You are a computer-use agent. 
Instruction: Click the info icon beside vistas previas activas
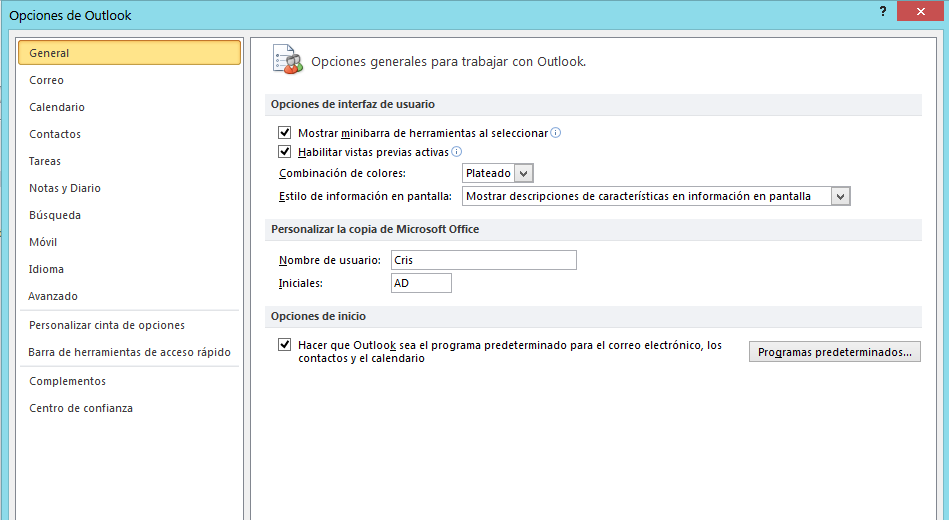tap(456, 151)
